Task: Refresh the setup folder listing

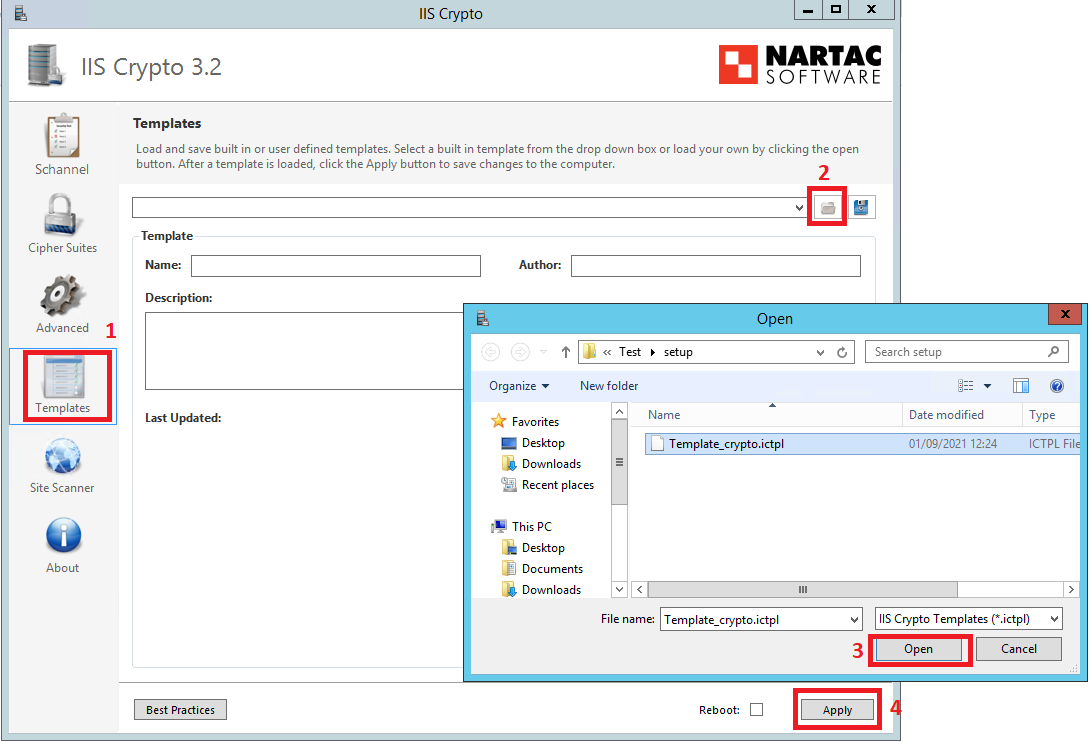Action: 842,352
